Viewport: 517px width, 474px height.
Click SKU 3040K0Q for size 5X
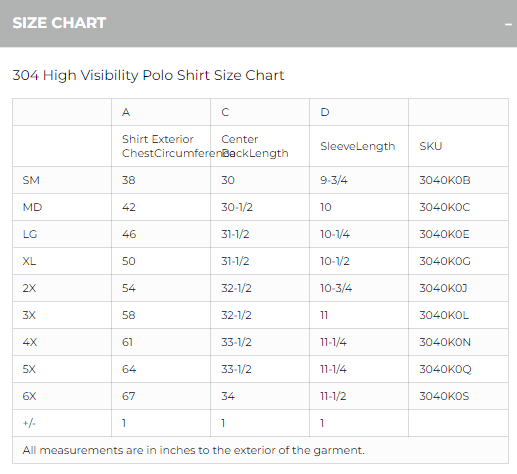[x=445, y=369]
